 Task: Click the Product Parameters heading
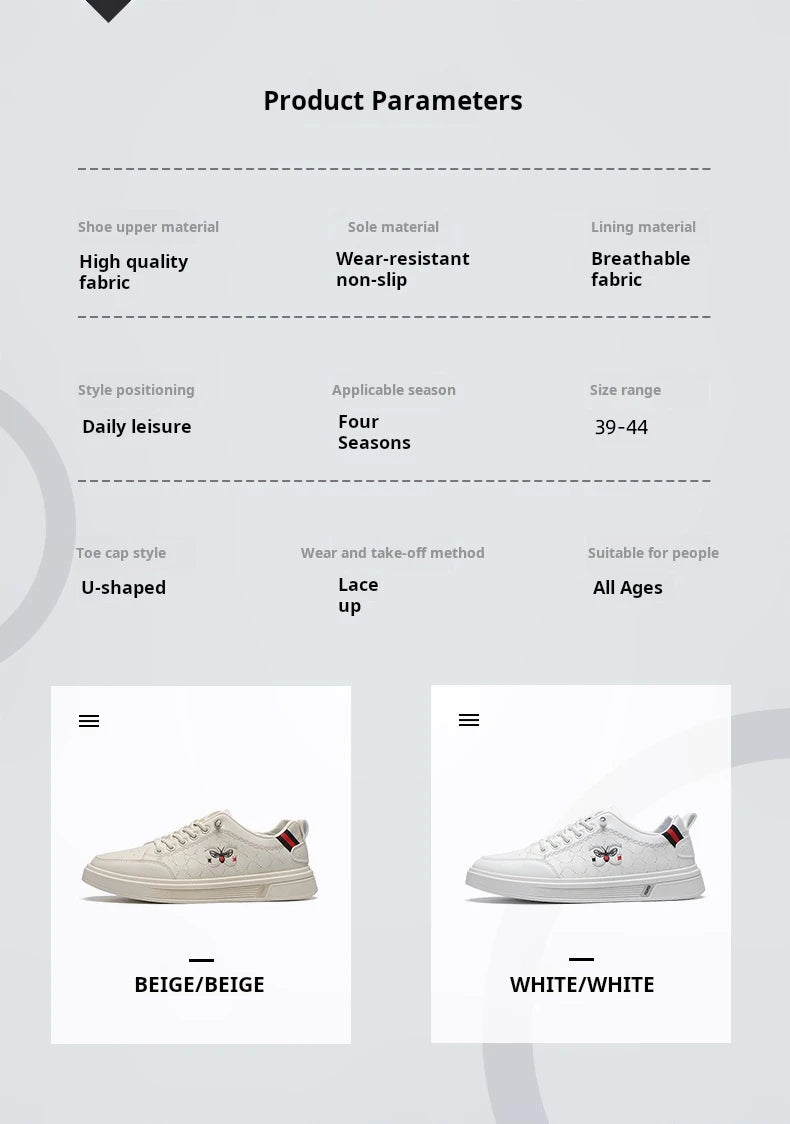coord(393,101)
